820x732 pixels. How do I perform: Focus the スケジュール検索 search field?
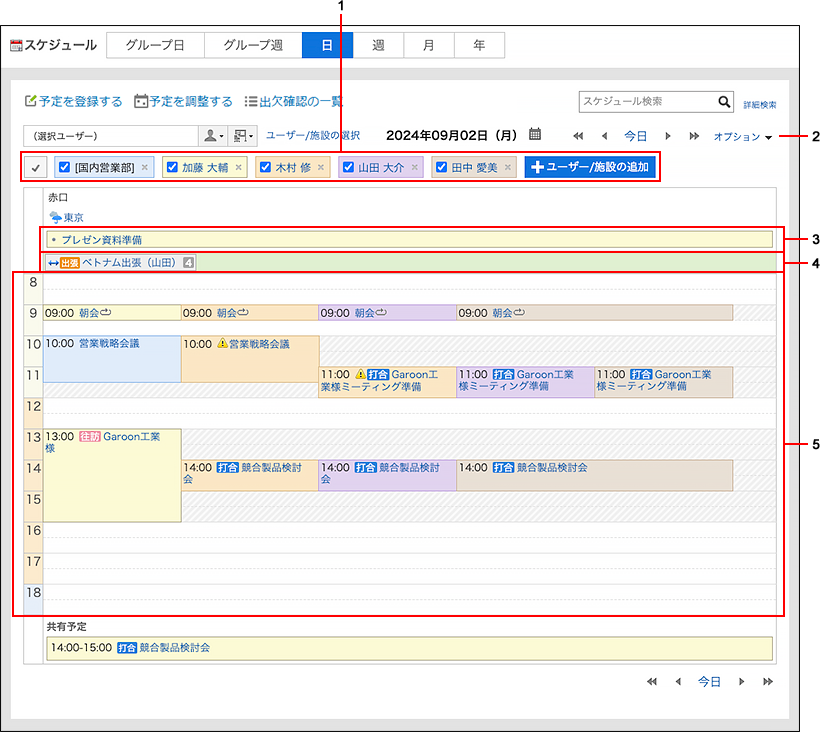pyautogui.click(x=647, y=101)
